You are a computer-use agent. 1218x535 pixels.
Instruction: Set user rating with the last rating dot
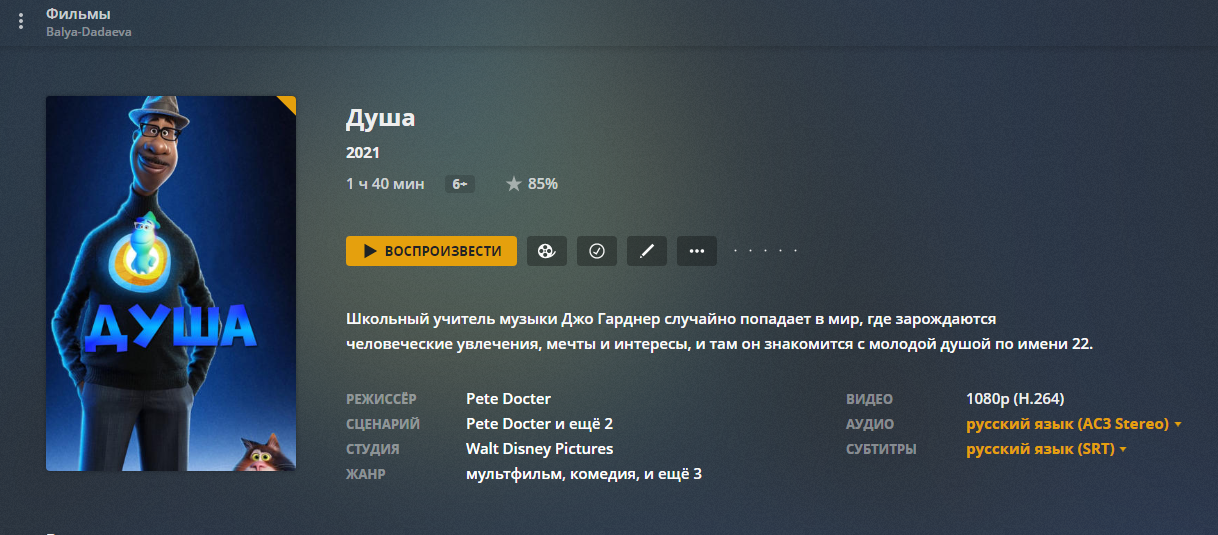[796, 251]
